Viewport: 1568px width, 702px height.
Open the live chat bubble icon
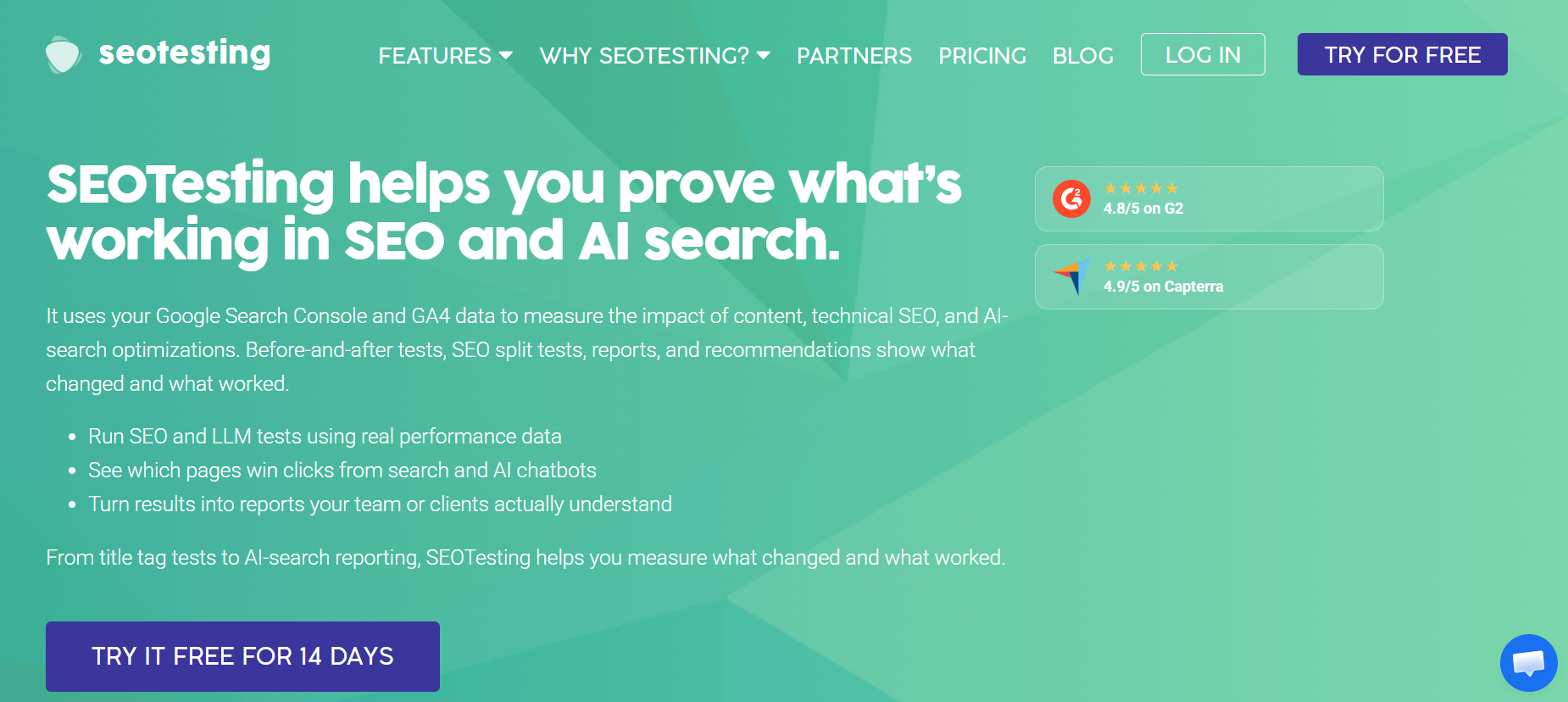(1528, 663)
